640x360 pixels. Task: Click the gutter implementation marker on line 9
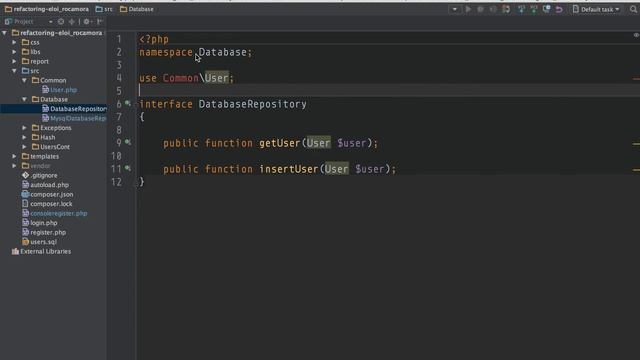tap(128, 142)
